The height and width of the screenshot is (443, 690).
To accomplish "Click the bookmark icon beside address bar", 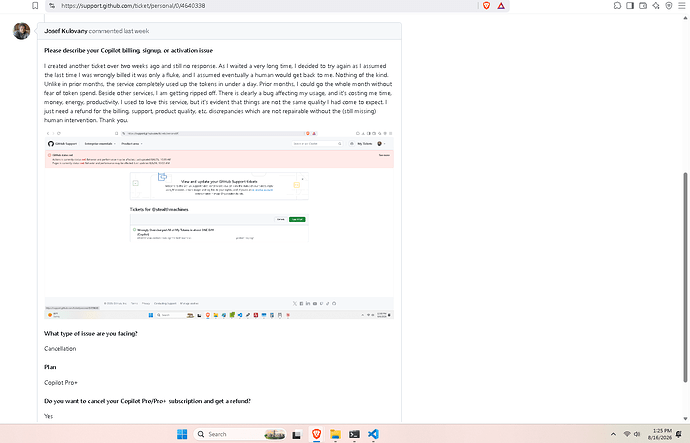I will pos(35,6).
